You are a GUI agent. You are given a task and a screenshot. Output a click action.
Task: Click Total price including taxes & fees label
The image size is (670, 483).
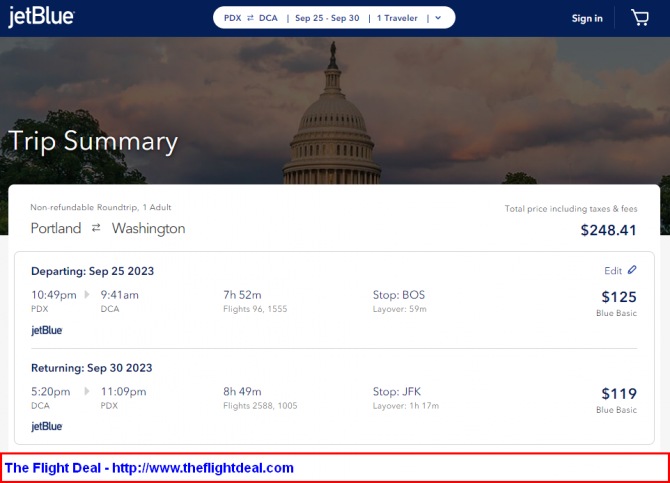571,209
